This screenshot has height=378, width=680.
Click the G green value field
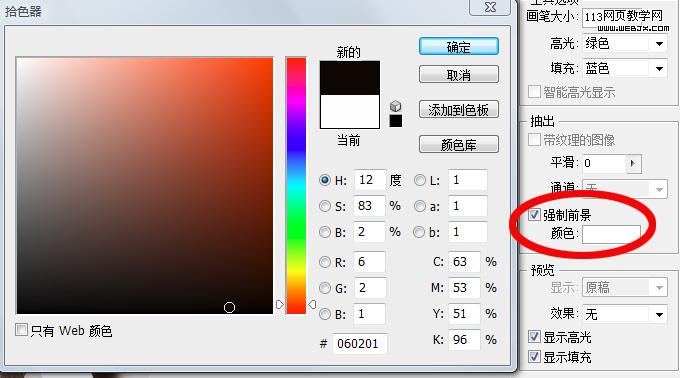[369, 288]
